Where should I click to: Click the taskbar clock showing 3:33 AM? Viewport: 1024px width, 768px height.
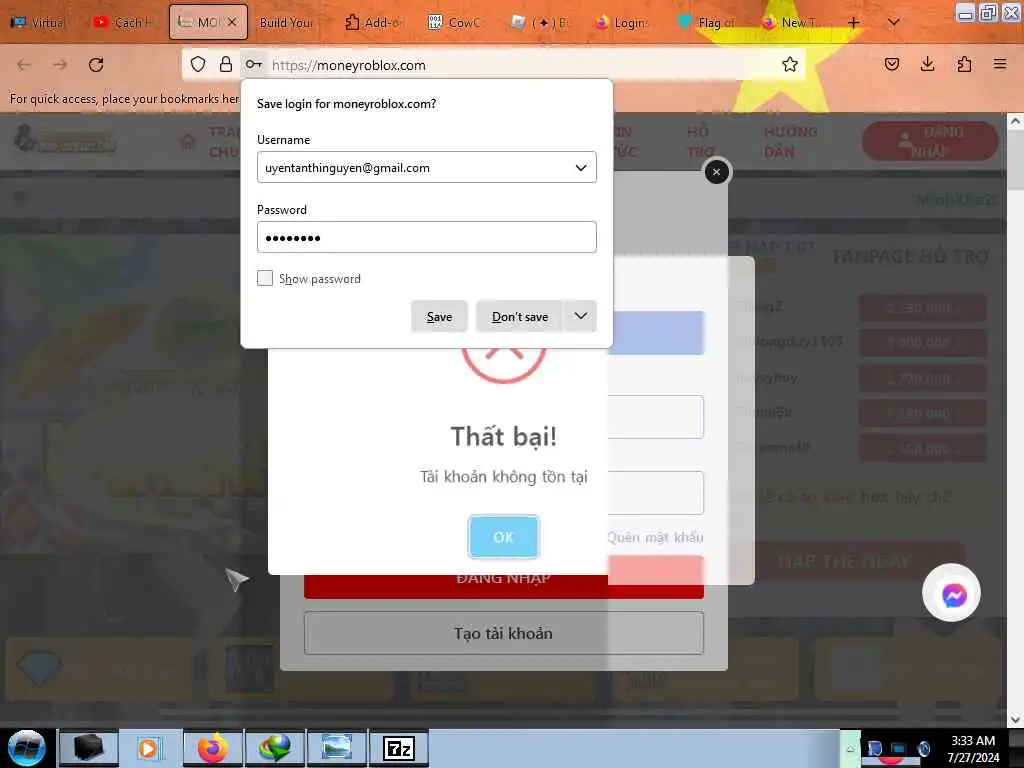[x=973, y=749]
